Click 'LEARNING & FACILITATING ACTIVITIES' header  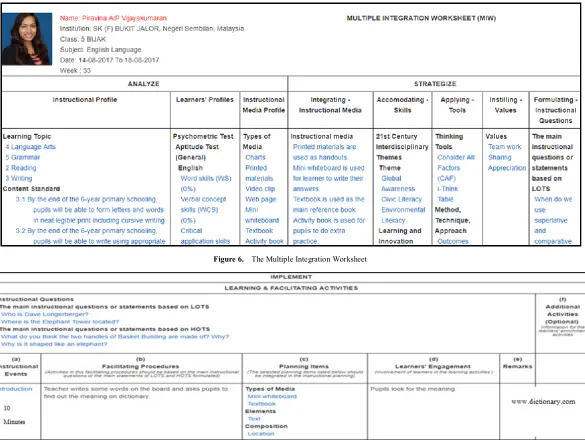(x=291, y=288)
